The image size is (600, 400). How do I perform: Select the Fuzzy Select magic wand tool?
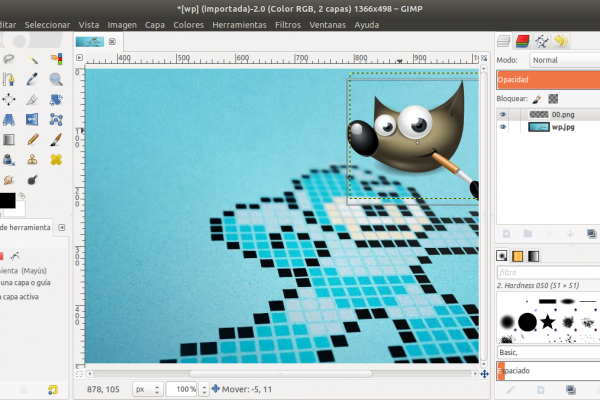click(x=33, y=59)
